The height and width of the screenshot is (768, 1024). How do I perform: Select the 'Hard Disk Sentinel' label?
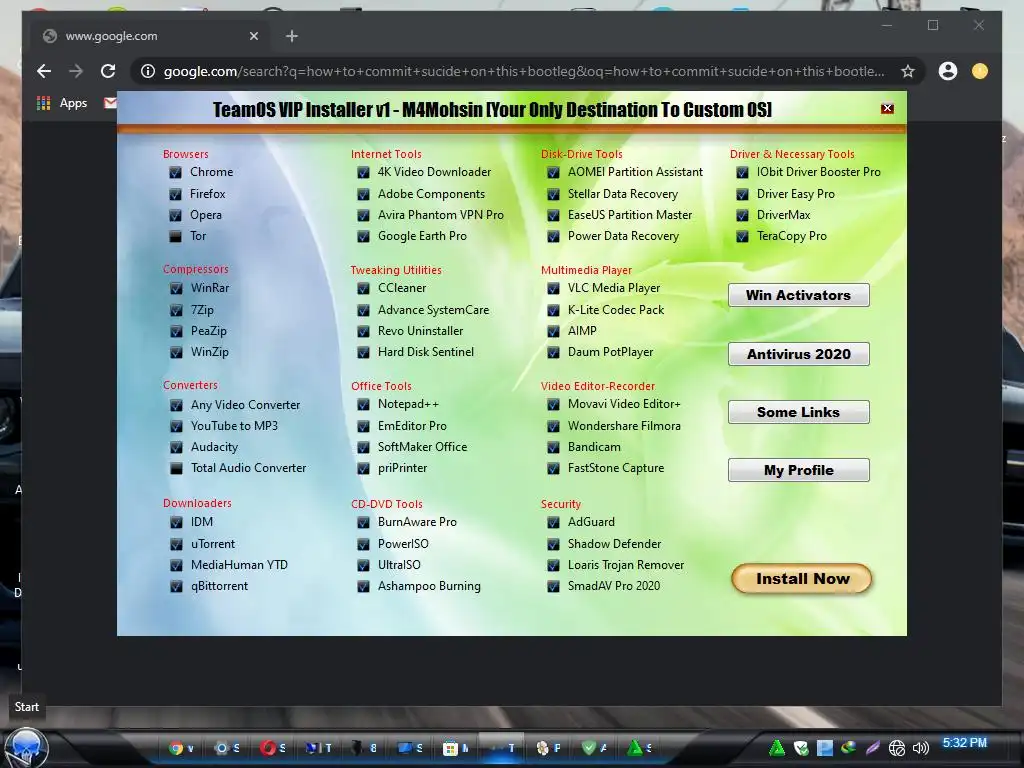(426, 352)
